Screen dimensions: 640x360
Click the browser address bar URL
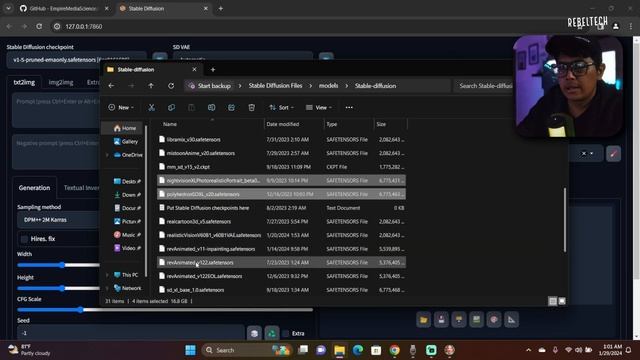coord(84,26)
